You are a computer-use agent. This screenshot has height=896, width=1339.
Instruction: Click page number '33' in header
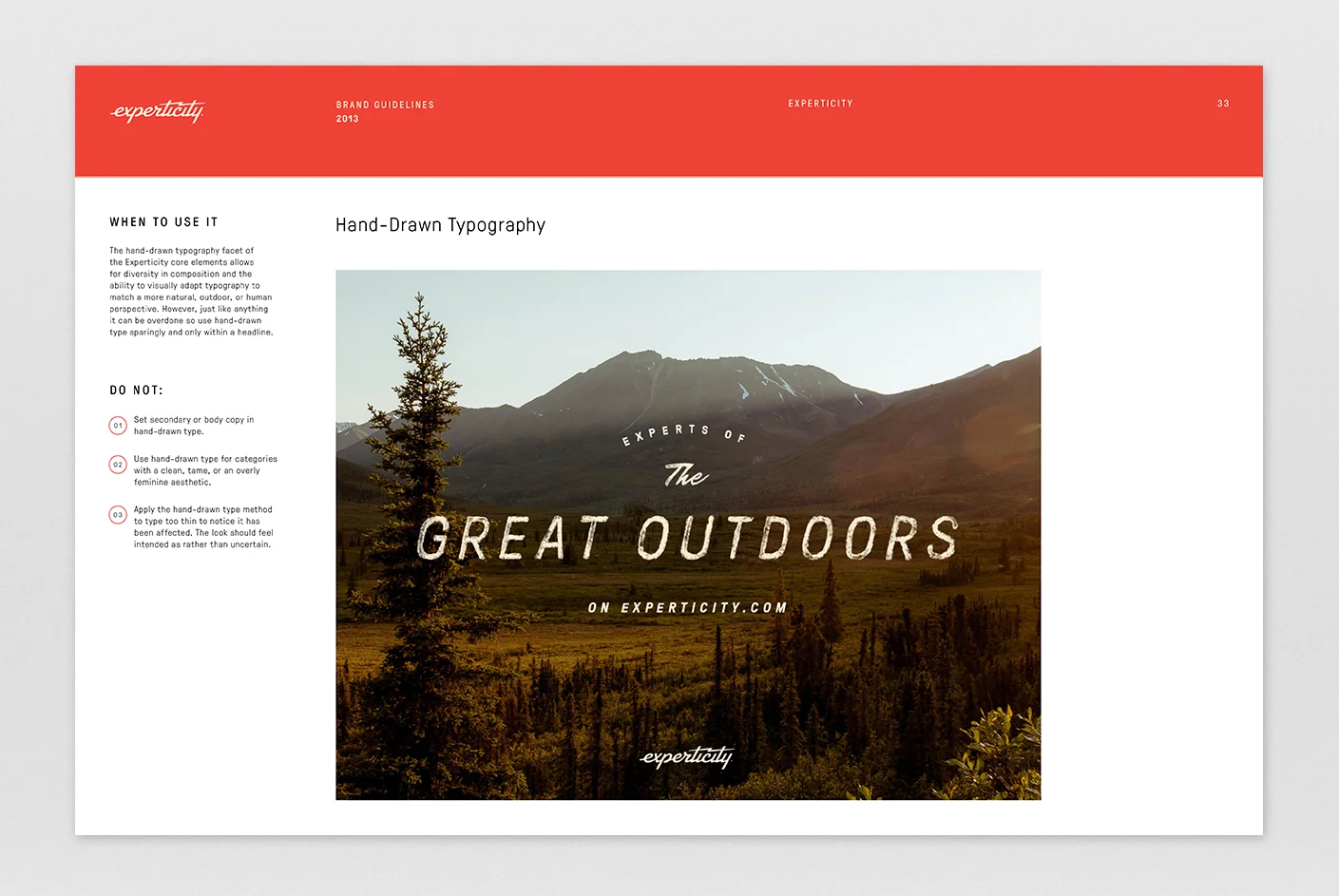click(x=1223, y=104)
